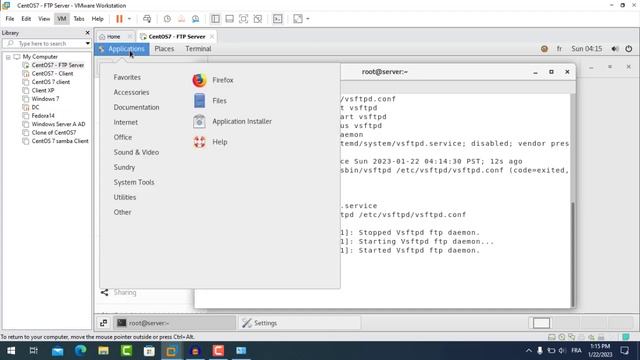Open the GNOME Places menu
The width and height of the screenshot is (640, 360).
[x=164, y=49]
